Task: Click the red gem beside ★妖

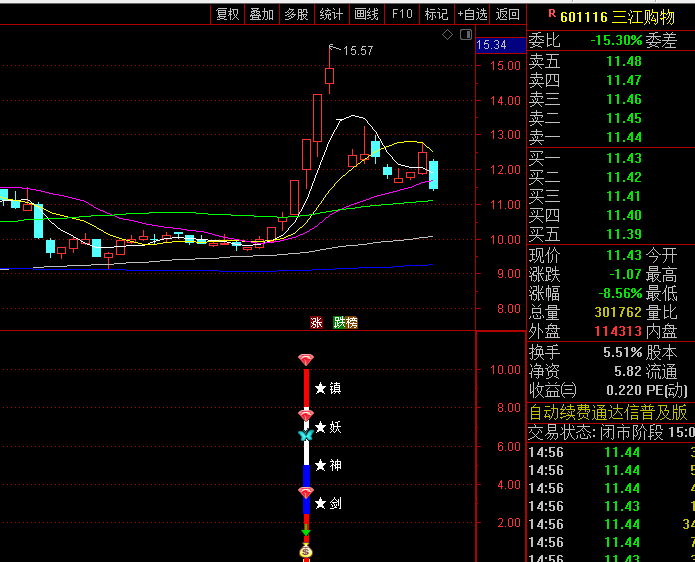Action: (306, 415)
